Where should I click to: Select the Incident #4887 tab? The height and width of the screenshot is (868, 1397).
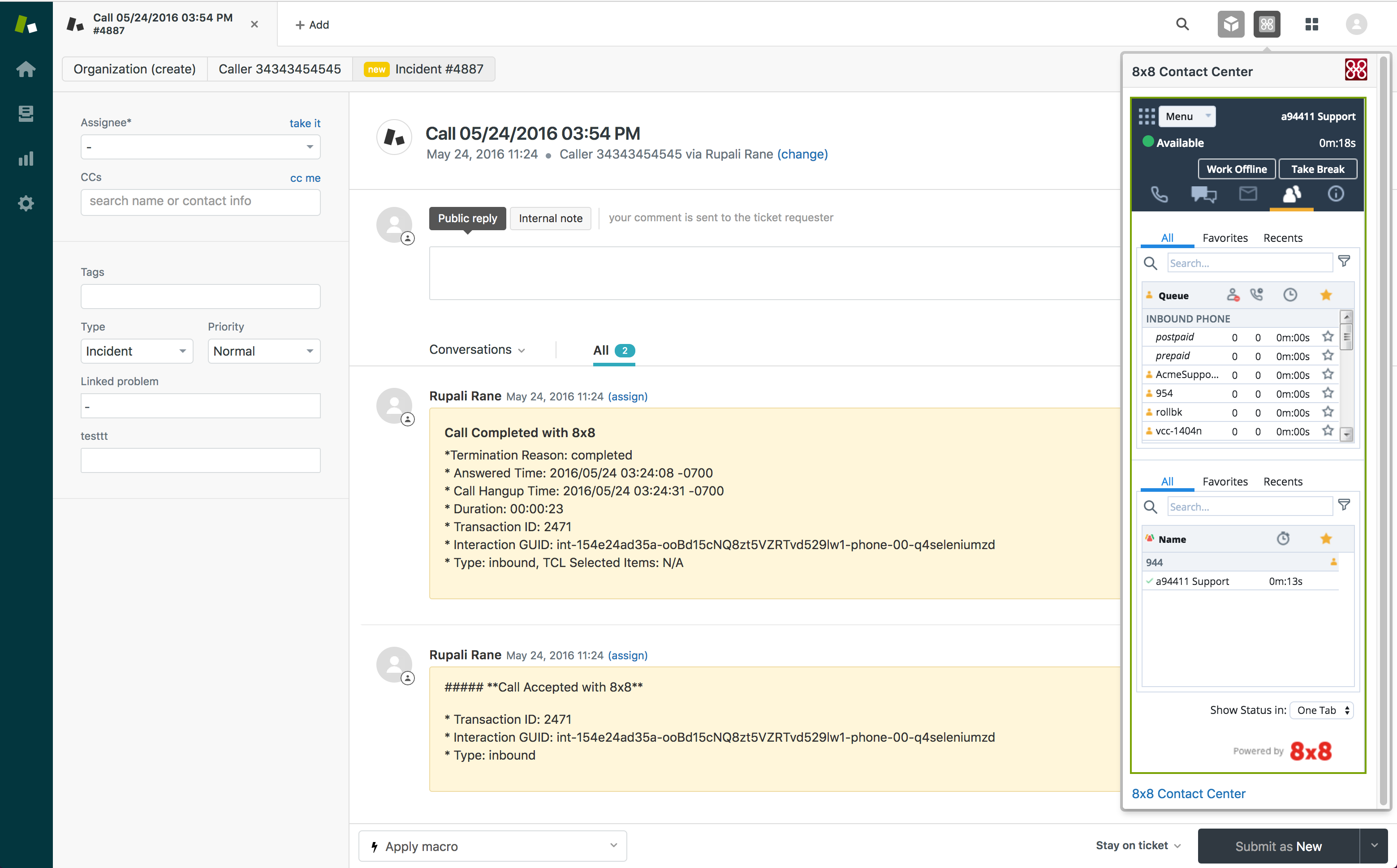click(424, 69)
